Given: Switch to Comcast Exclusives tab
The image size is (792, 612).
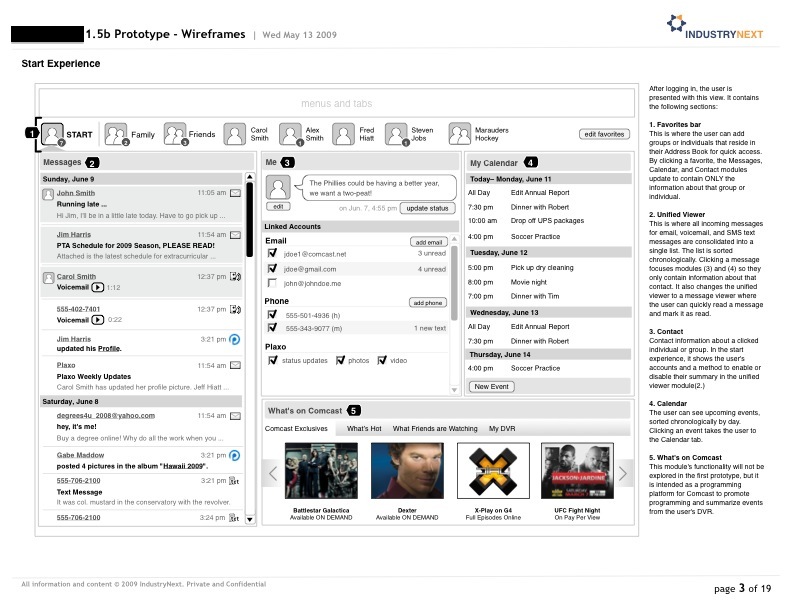Looking at the screenshot, I should pyautogui.click(x=296, y=429).
